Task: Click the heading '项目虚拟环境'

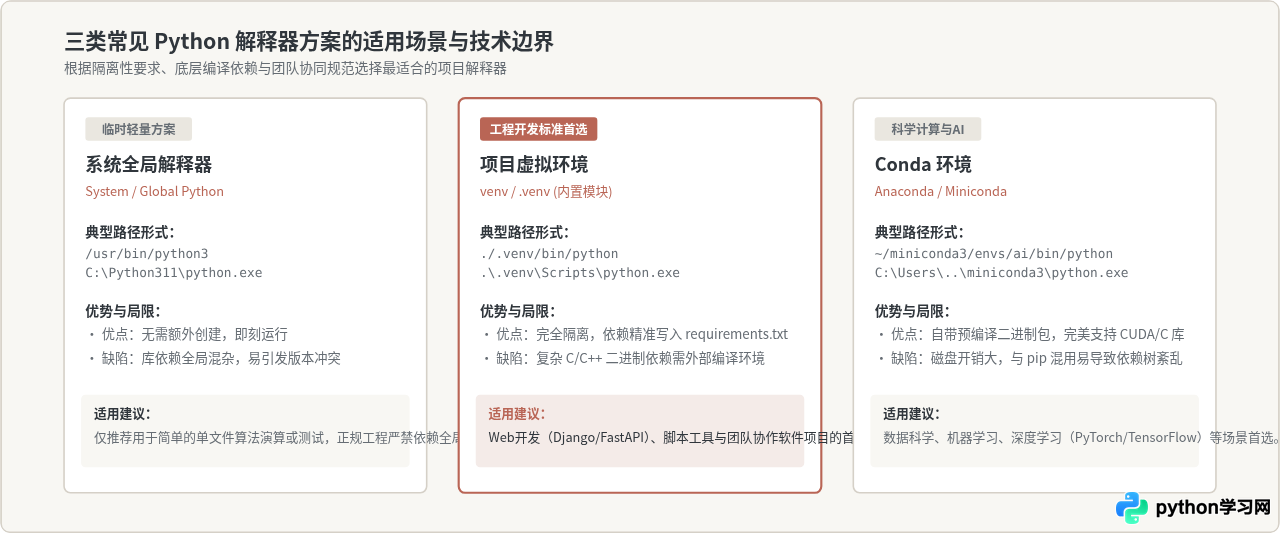Action: pos(534,165)
